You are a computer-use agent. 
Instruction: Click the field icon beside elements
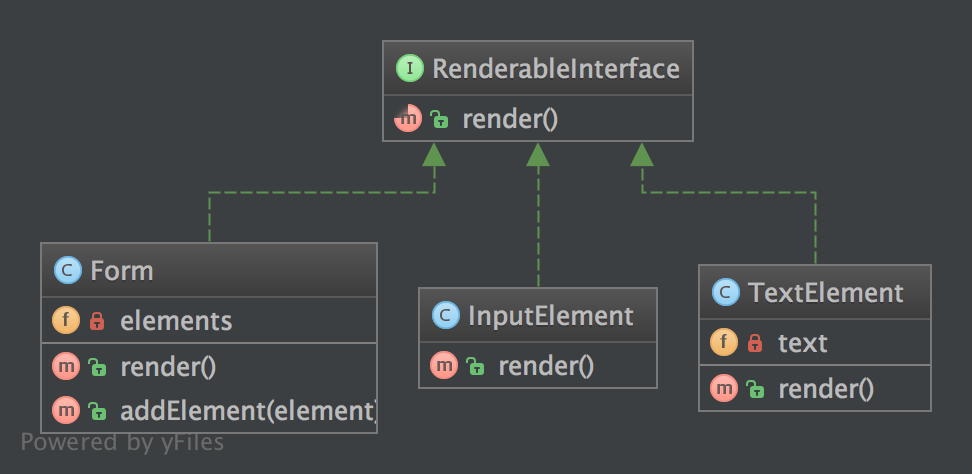(66, 321)
